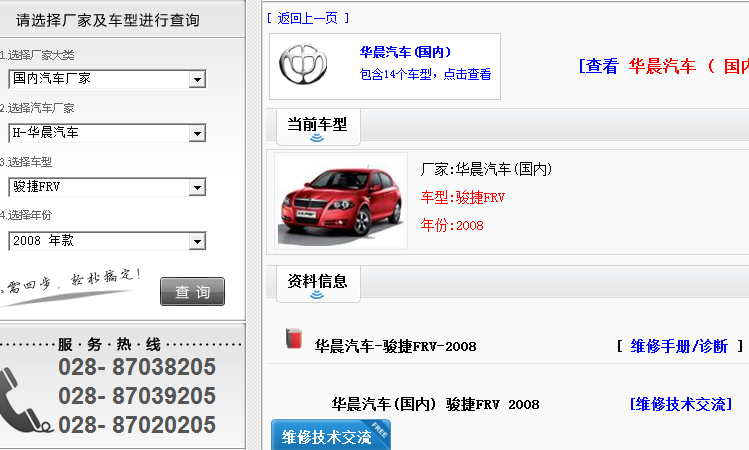Click the Brilliance brand logo icon
The height and width of the screenshot is (450, 749).
[x=303, y=65]
